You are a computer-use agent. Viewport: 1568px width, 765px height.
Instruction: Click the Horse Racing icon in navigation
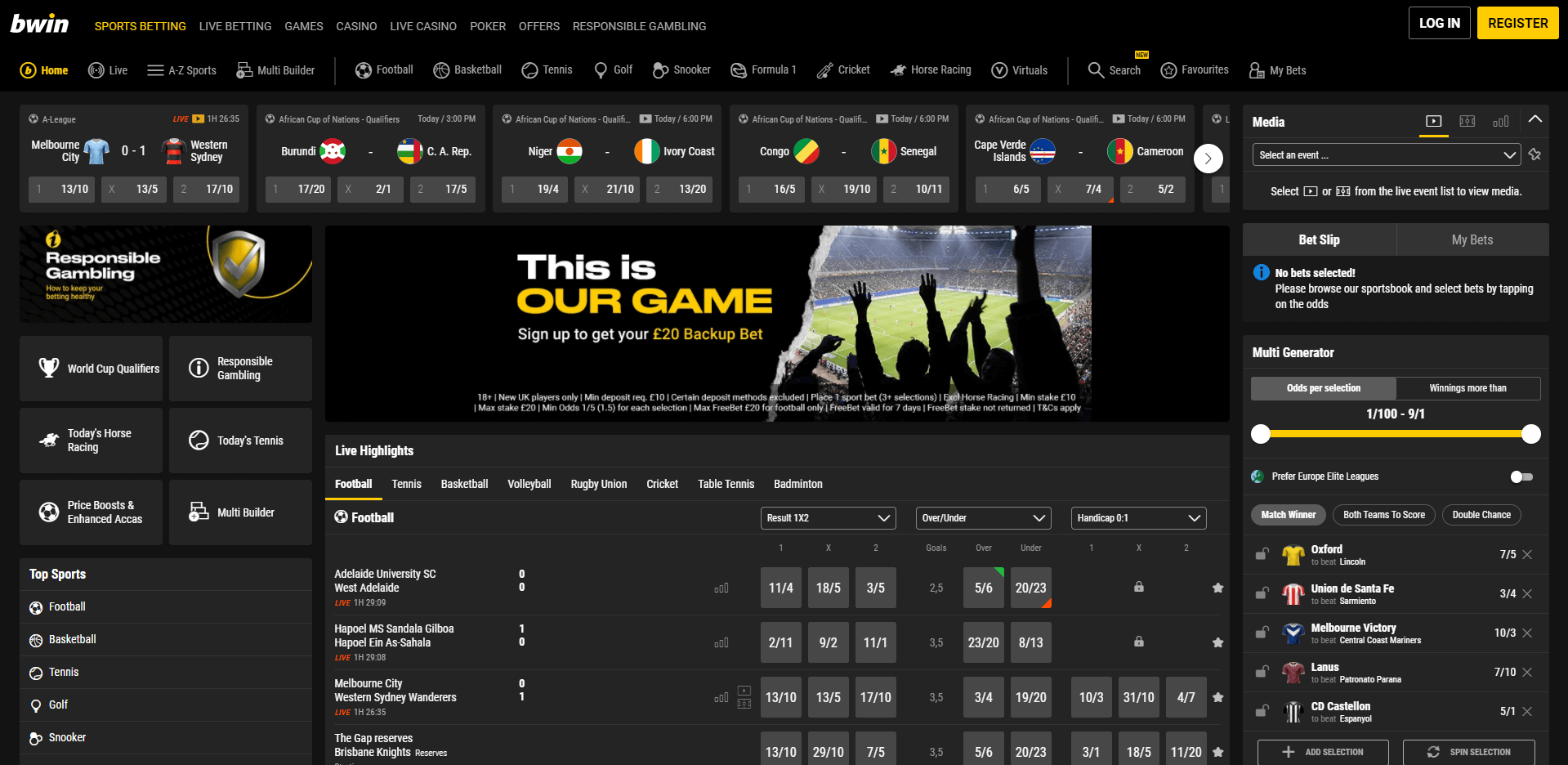[898, 70]
